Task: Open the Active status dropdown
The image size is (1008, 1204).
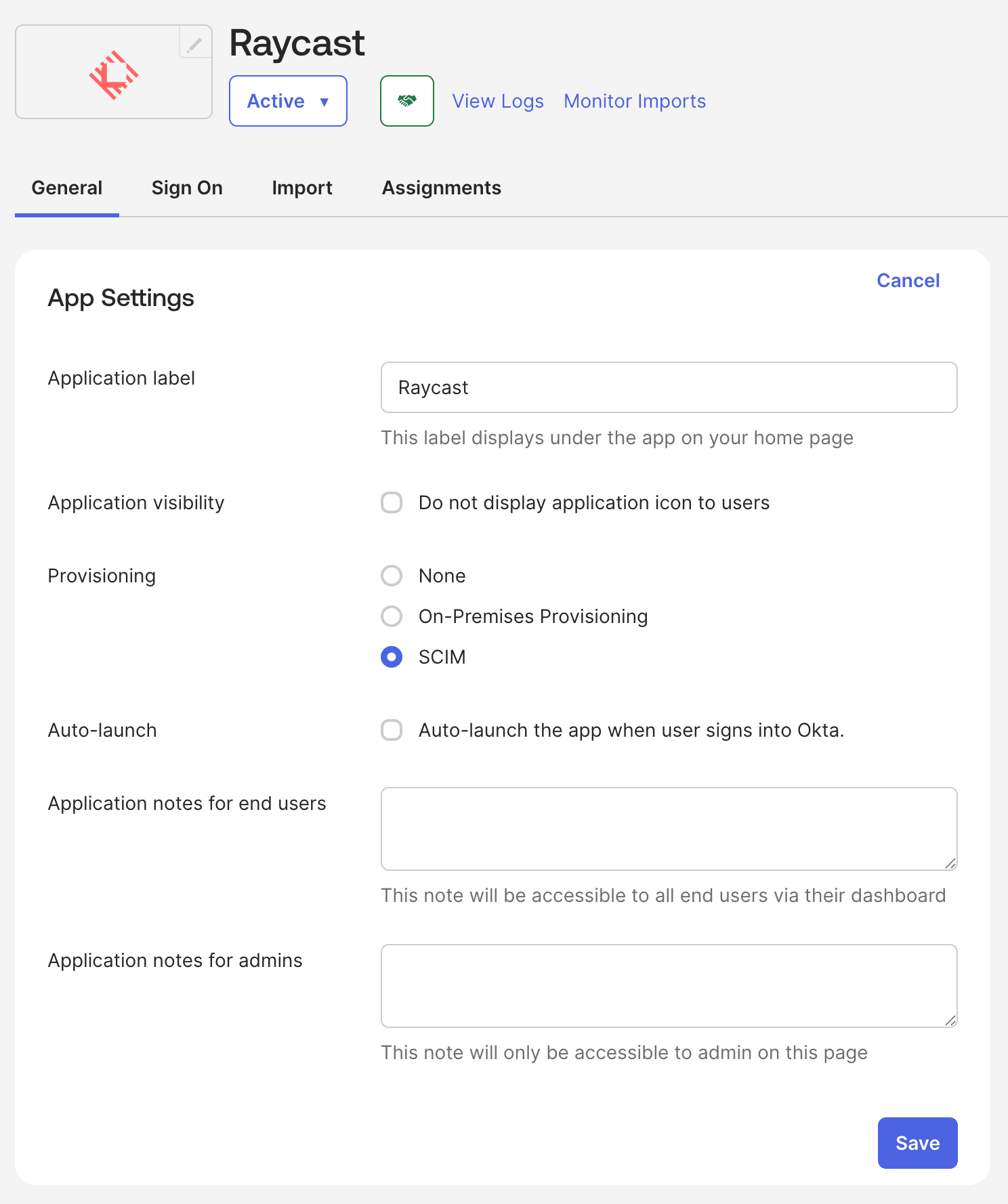Action: tap(288, 101)
